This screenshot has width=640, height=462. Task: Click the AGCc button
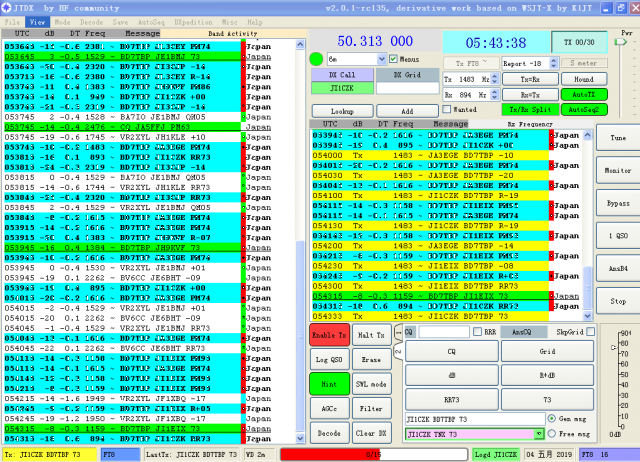point(329,409)
